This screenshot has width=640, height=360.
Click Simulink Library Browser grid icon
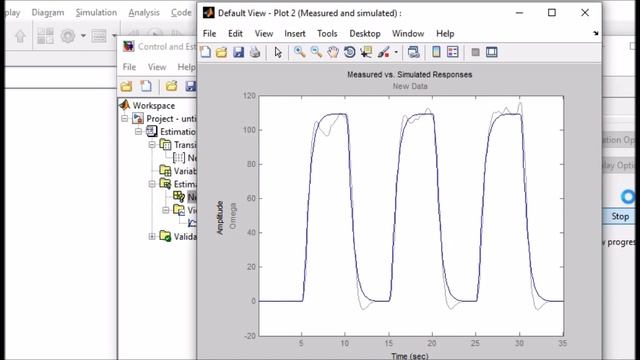pos(45,36)
